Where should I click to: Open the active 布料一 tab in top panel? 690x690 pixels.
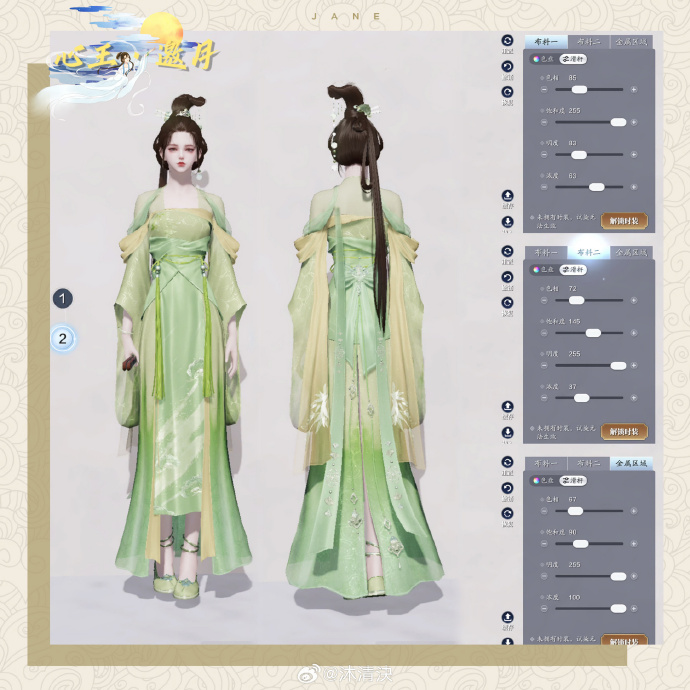pos(546,42)
